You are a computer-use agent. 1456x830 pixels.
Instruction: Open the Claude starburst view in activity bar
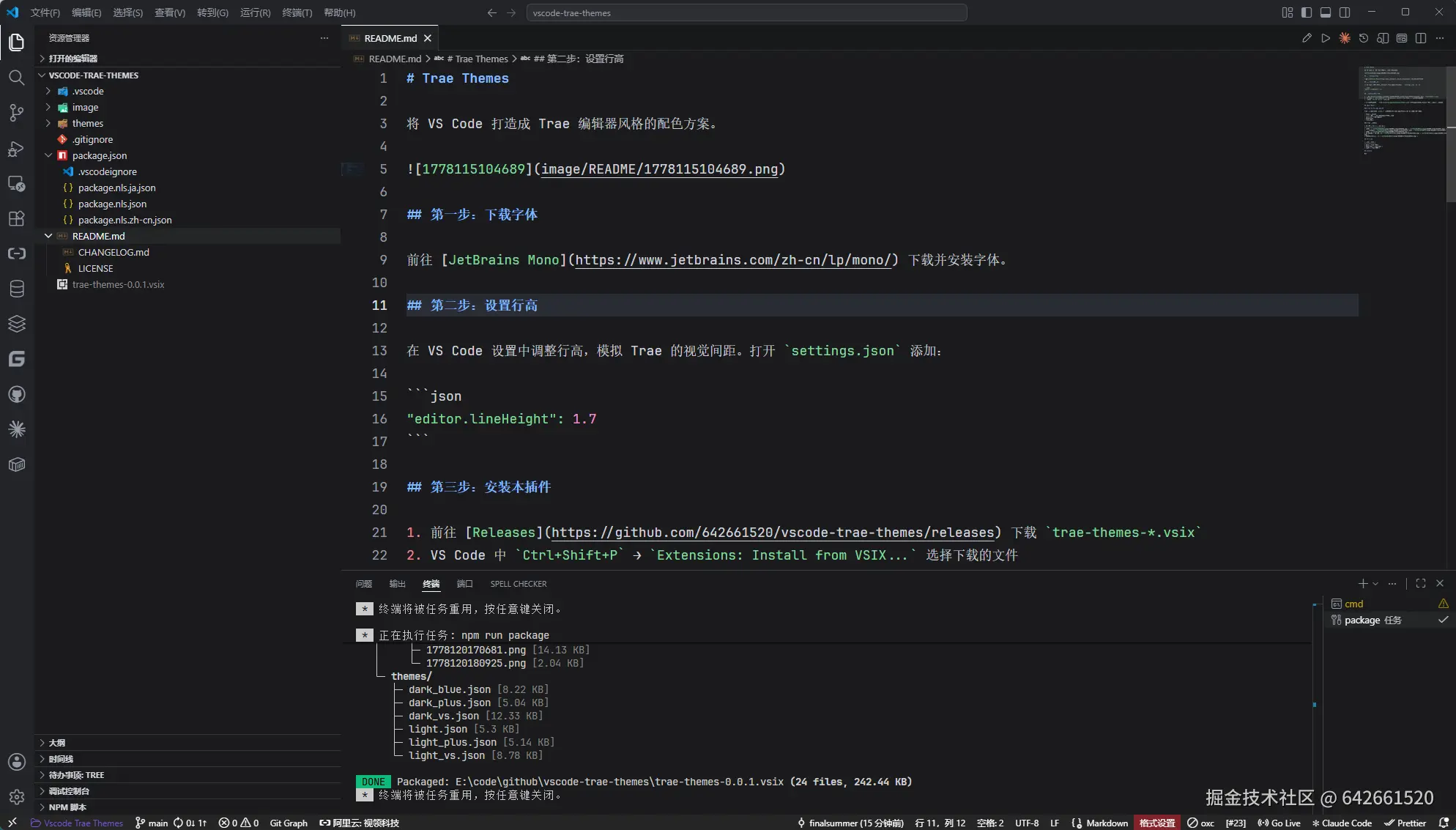pos(17,429)
